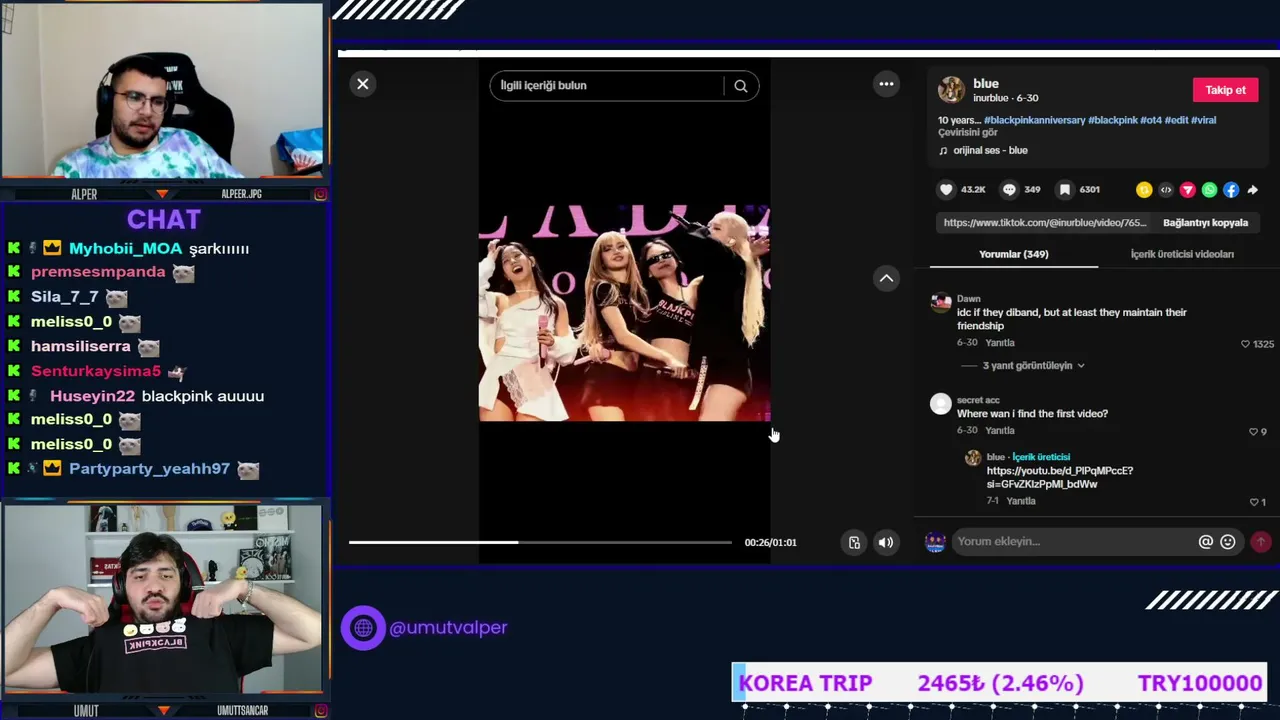Screen dimensions: 1280x720
Task: Select the TikTok video URL field
Action: click(1045, 223)
